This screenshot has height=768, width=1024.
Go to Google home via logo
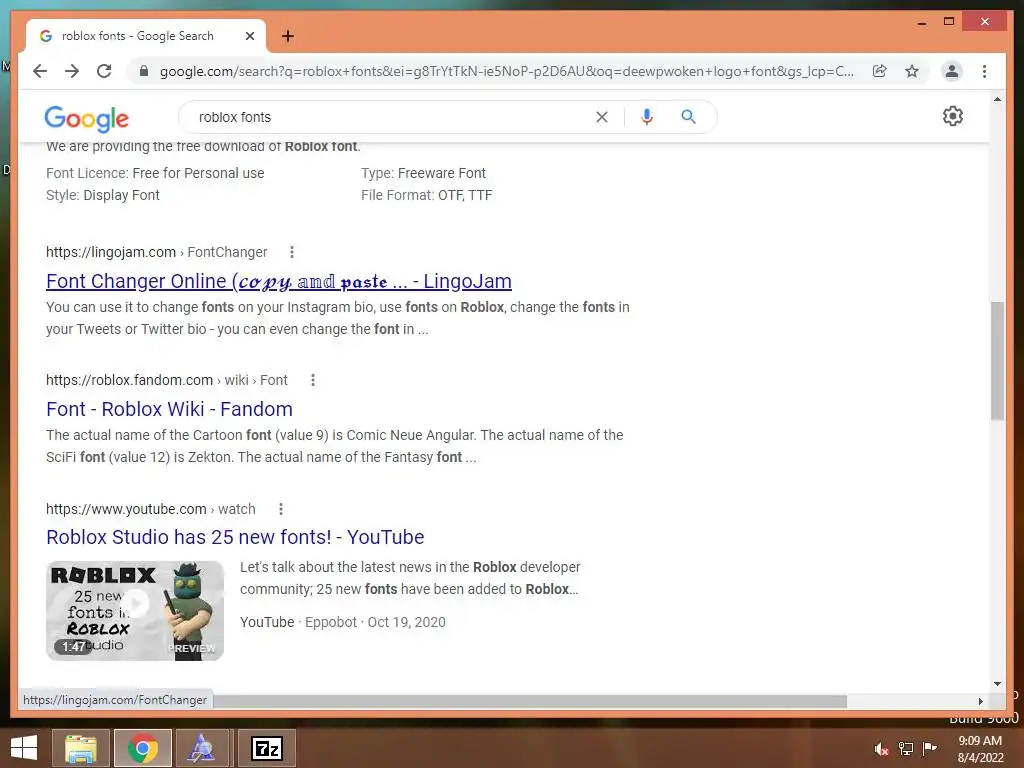(86, 118)
